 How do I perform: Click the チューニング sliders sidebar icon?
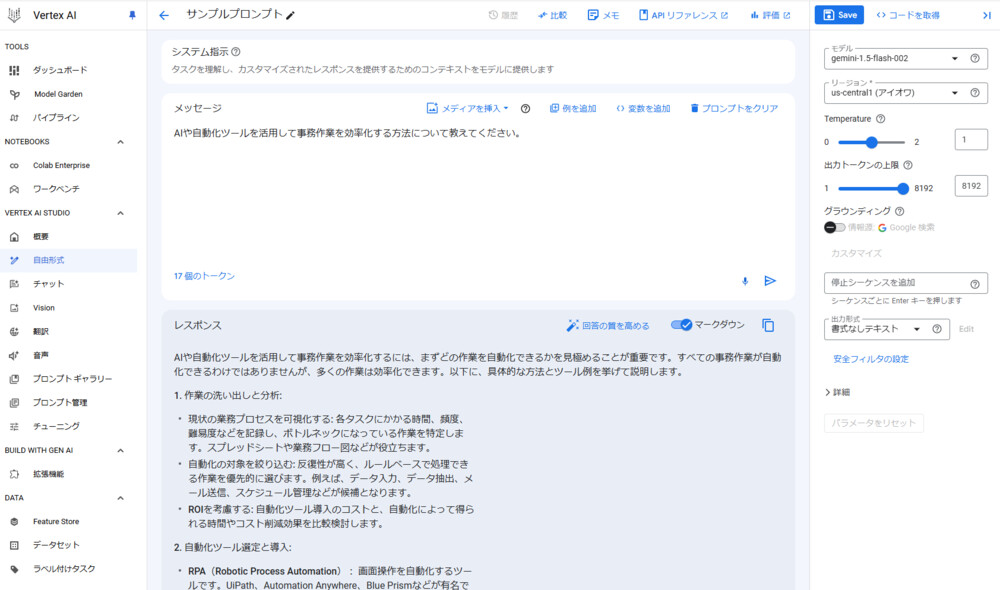click(14, 427)
